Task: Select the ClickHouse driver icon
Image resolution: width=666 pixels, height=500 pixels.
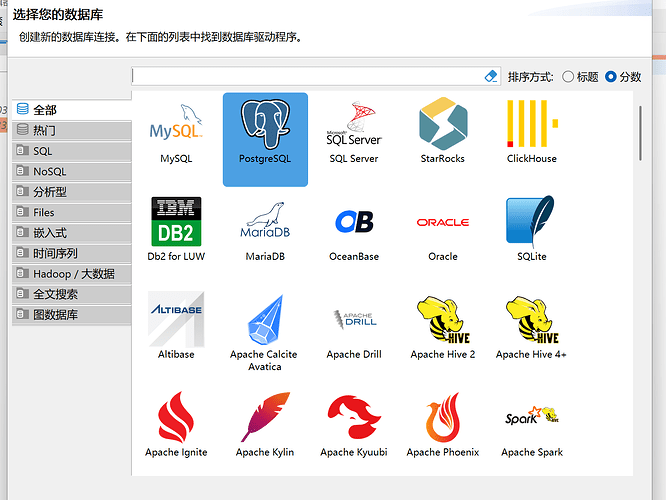Action: click(532, 124)
